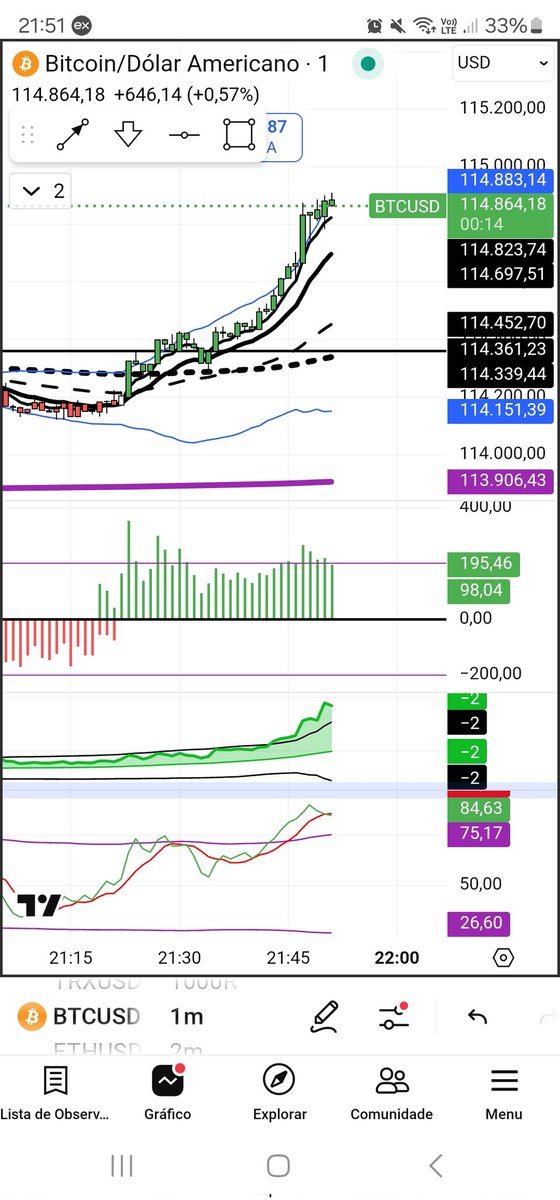Screen dimensions: 560x1200
Task: Tap the 114.151,39 blue band price label
Action: pos(501,410)
